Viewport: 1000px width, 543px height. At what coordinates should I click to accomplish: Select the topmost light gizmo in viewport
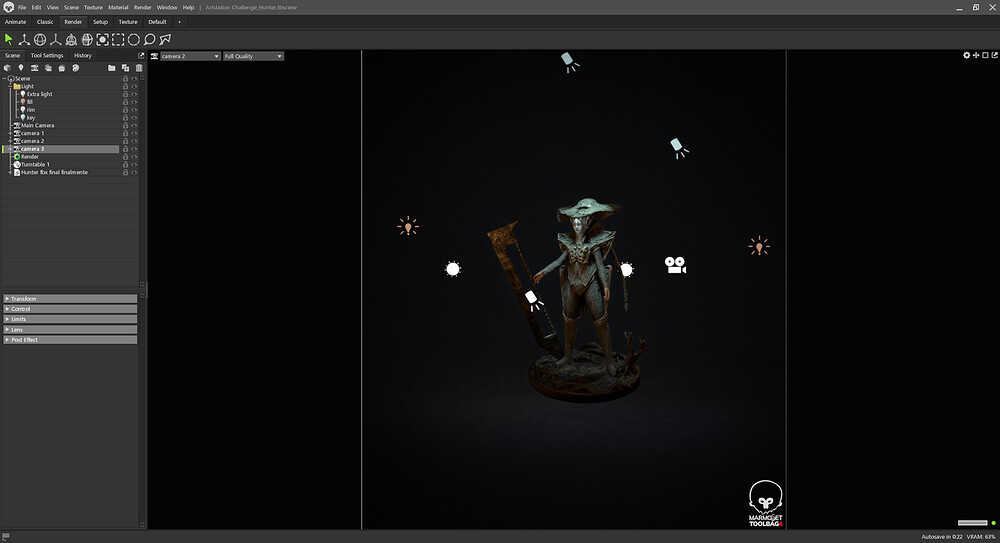[x=570, y=62]
